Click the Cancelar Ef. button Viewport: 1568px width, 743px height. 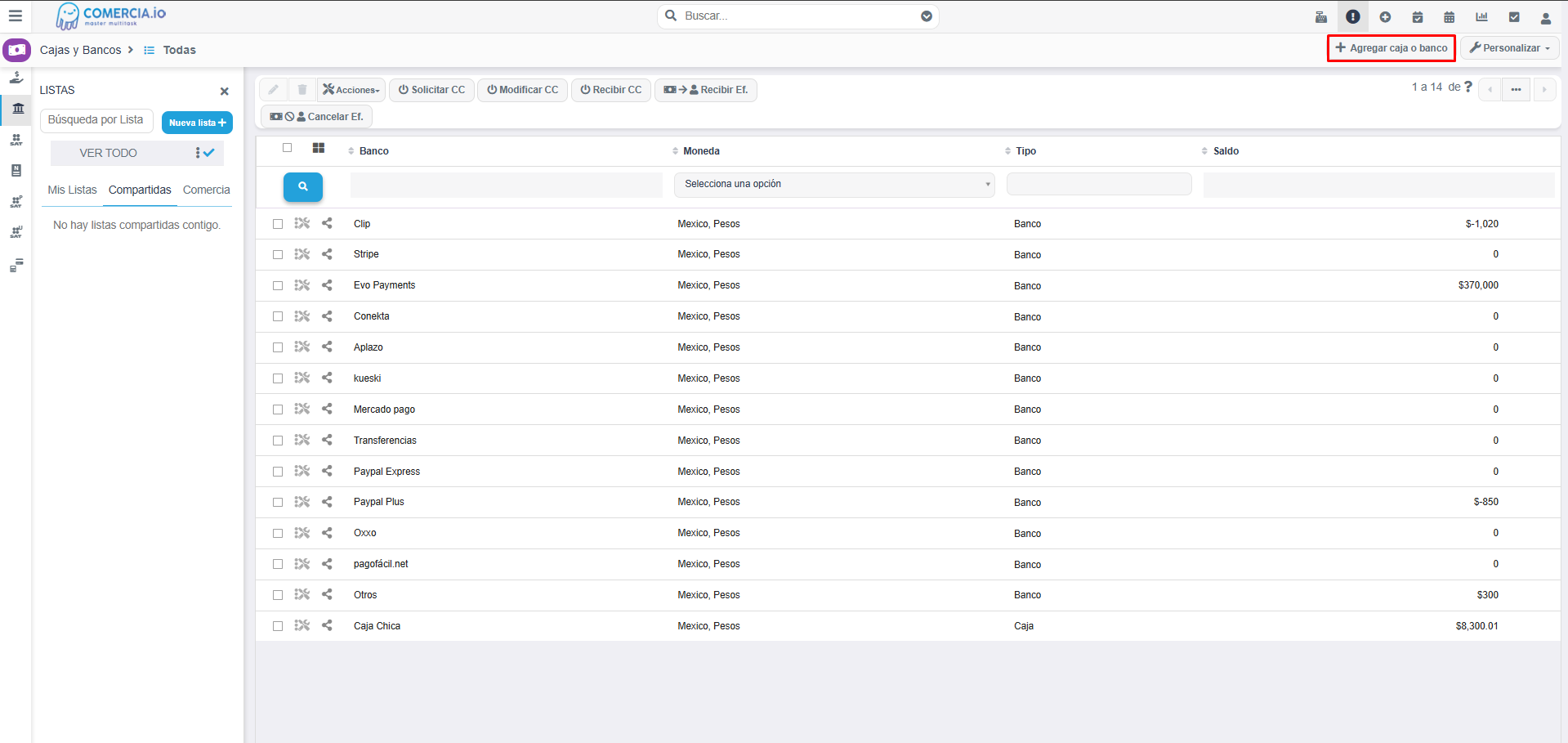click(x=317, y=117)
